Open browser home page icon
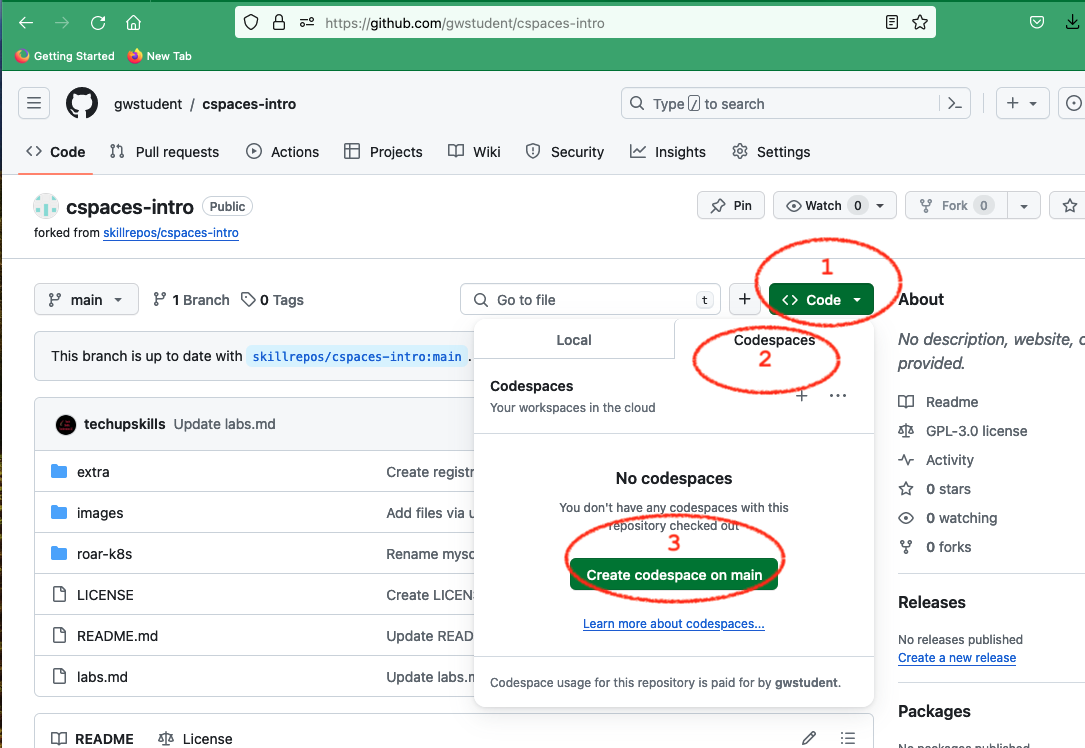 [x=134, y=23]
